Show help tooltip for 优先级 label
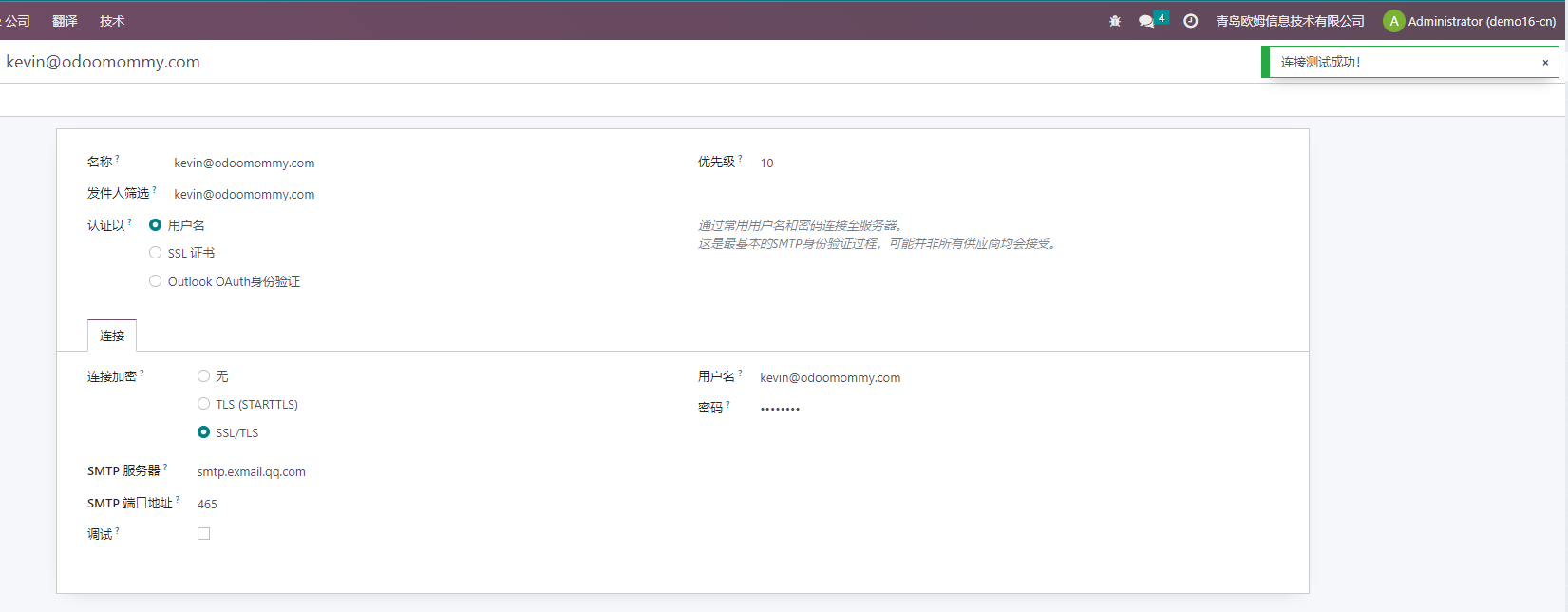Screen dimensions: 1568x612 (x=741, y=158)
